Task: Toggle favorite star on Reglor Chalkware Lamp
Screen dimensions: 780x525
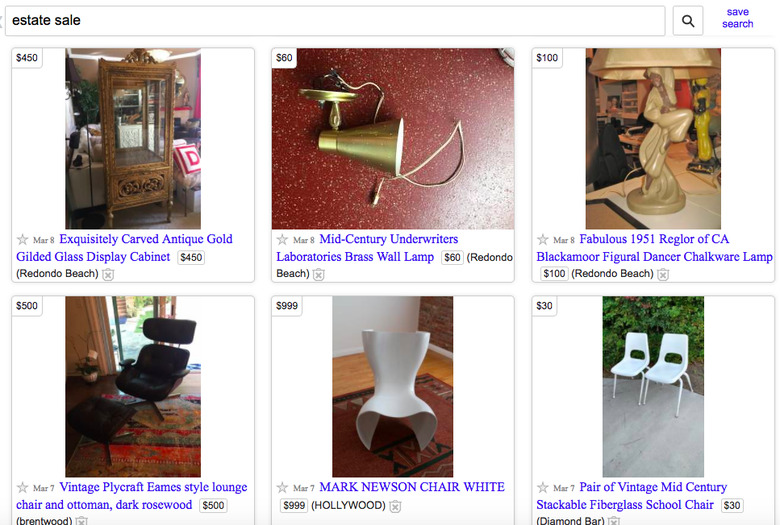Action: coord(543,240)
